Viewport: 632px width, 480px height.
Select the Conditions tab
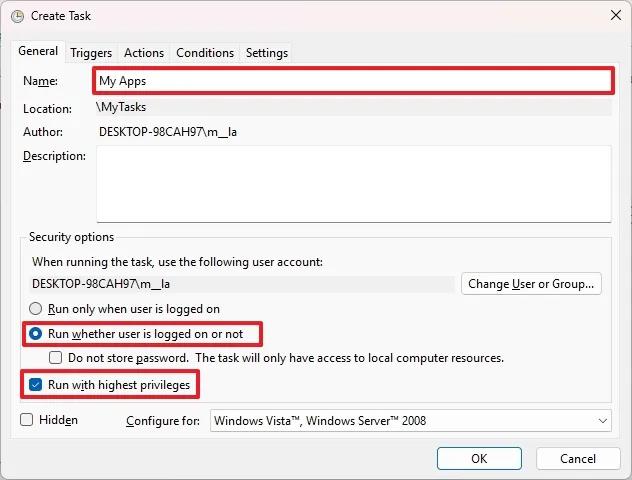205,53
